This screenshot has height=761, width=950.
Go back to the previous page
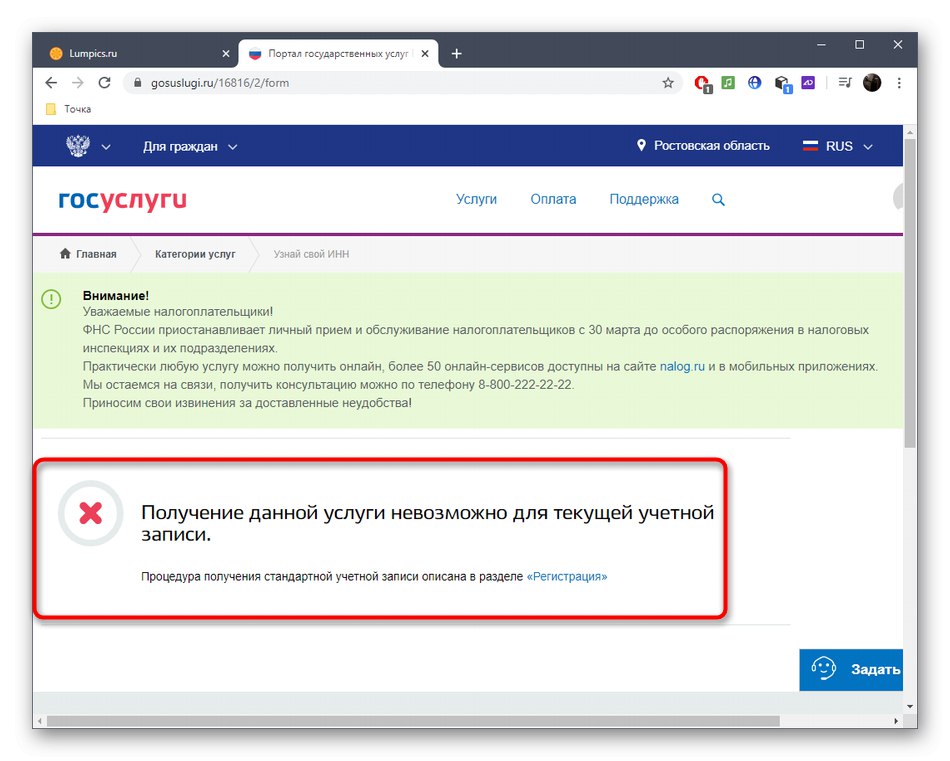coord(51,83)
